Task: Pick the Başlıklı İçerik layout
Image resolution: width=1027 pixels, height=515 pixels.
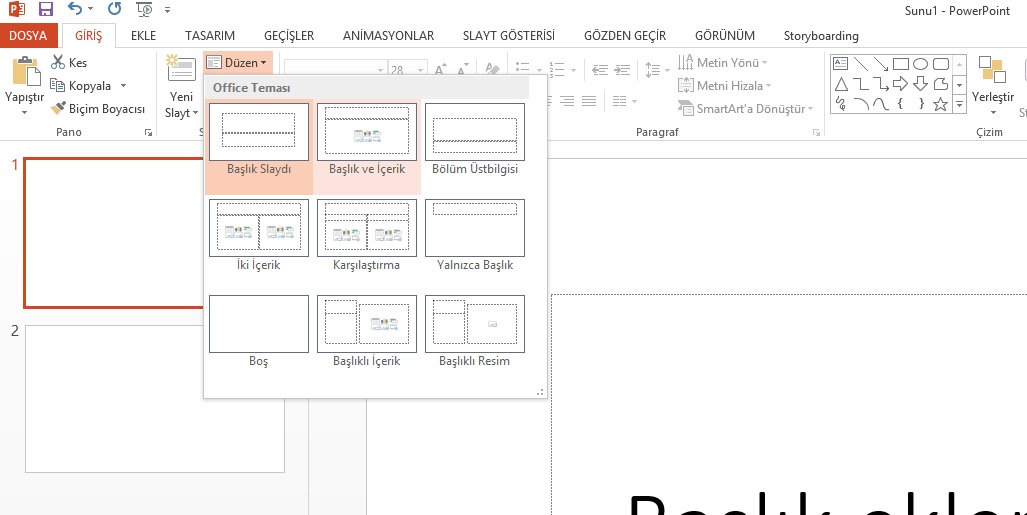Action: [x=367, y=332]
